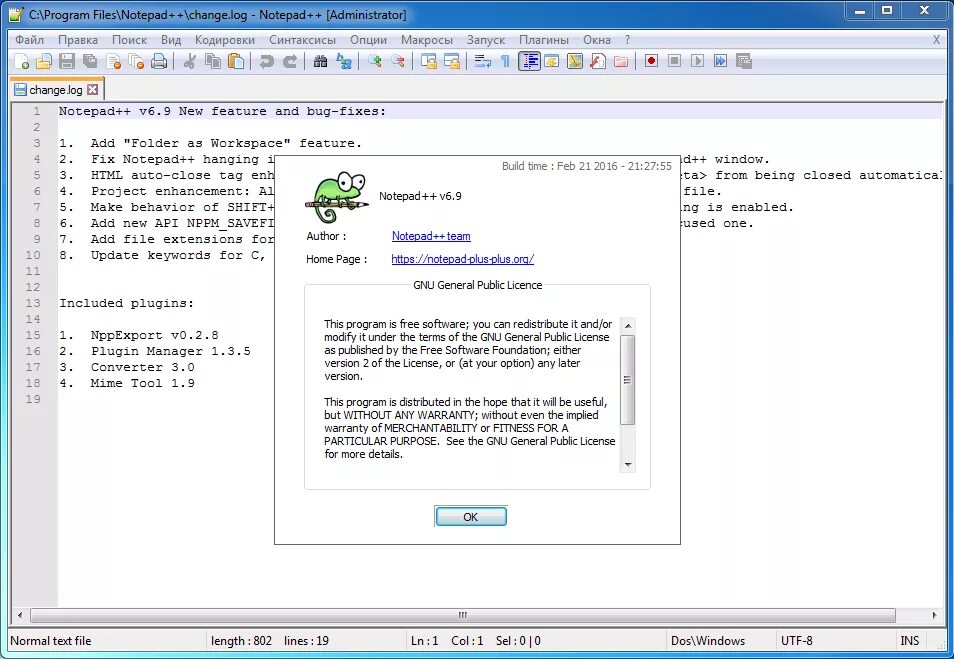Click the Replace toolbar icon
This screenshot has height=659, width=954.
coord(344,61)
